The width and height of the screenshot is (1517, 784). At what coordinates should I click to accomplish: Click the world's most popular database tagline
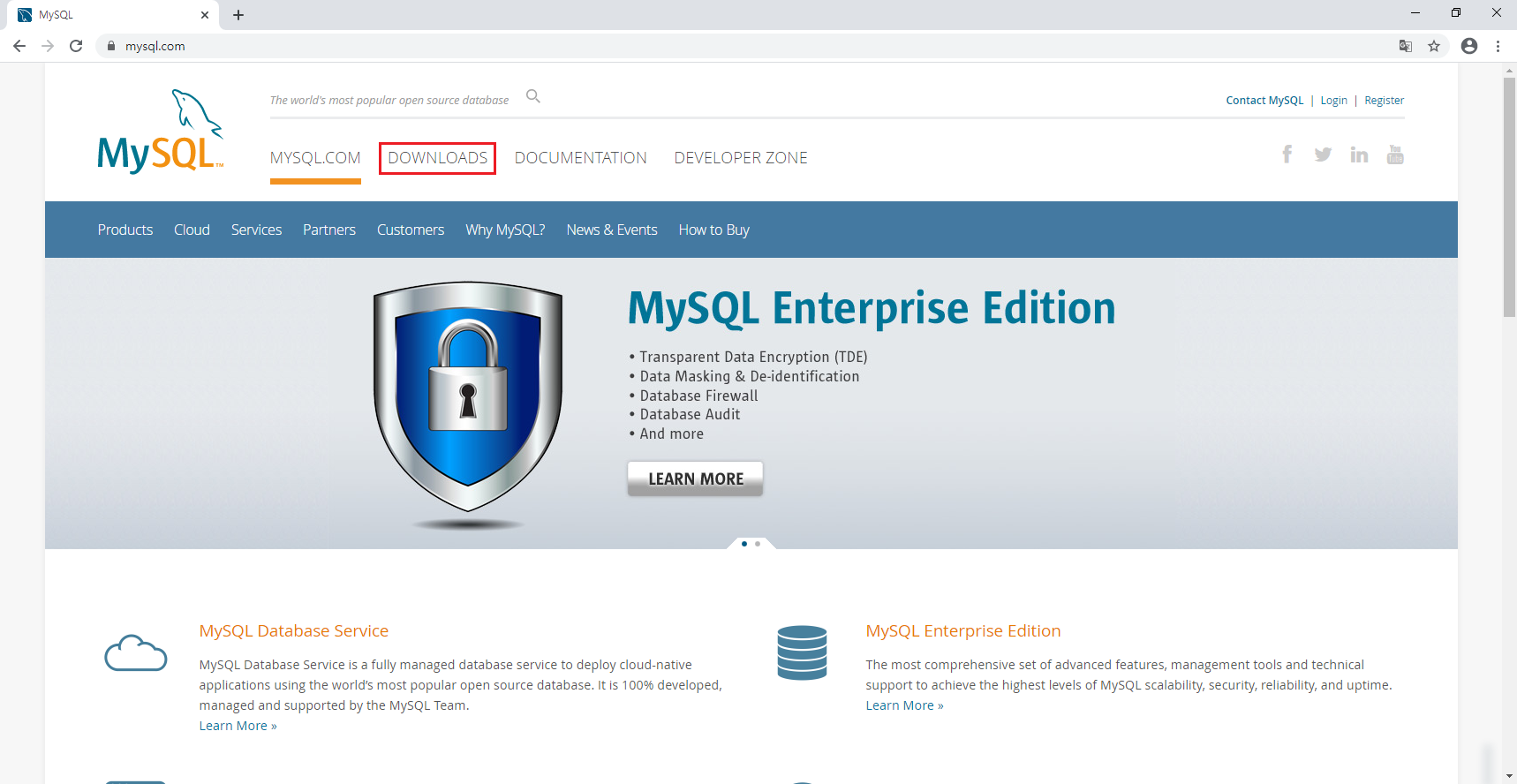tap(389, 101)
